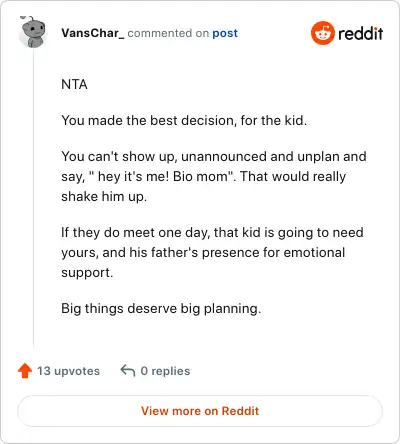
Task: Click "Big things deserve big planning" line
Action: 161,308
